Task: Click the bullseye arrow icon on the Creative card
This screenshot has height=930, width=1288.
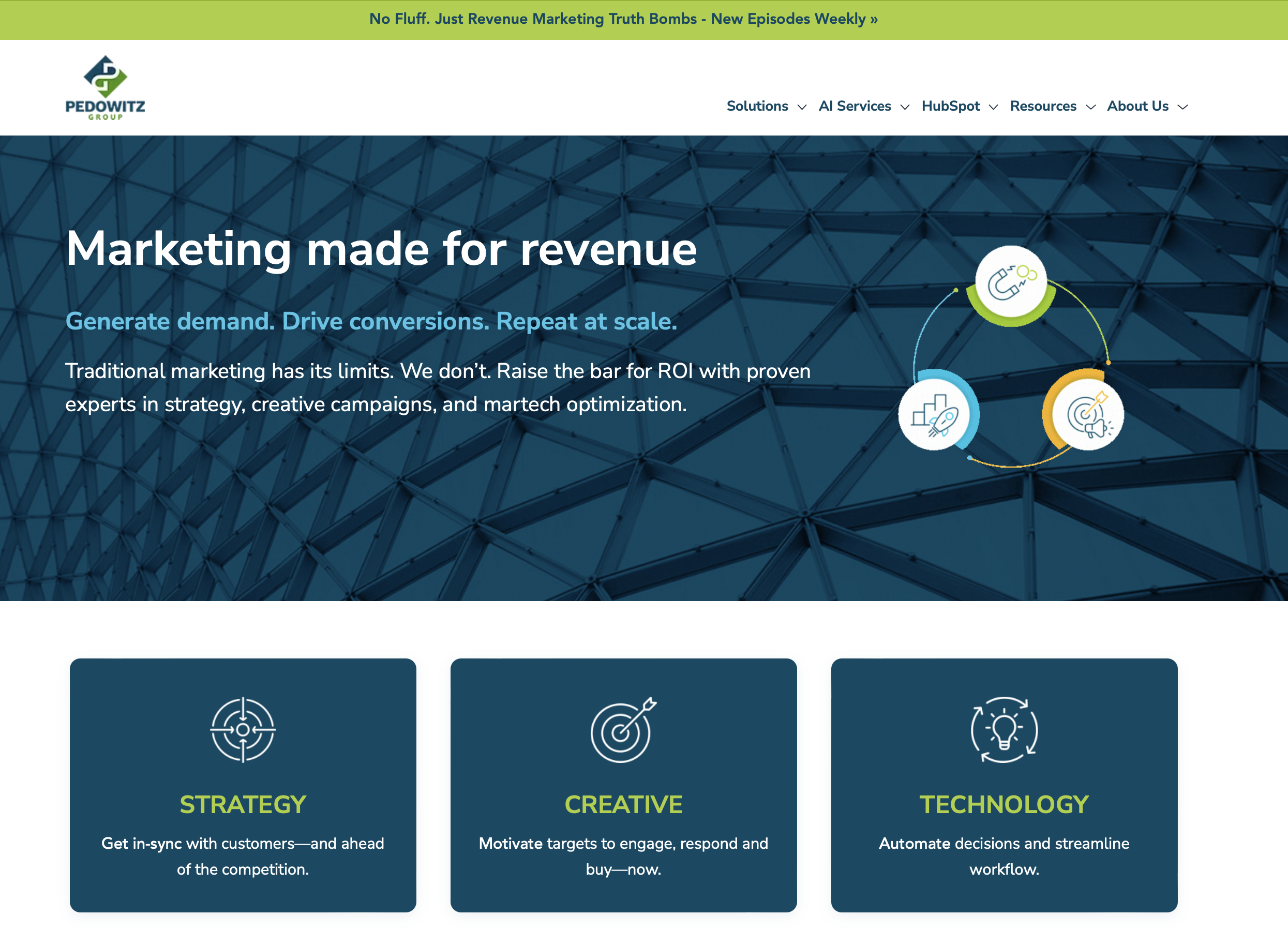Action: [623, 730]
